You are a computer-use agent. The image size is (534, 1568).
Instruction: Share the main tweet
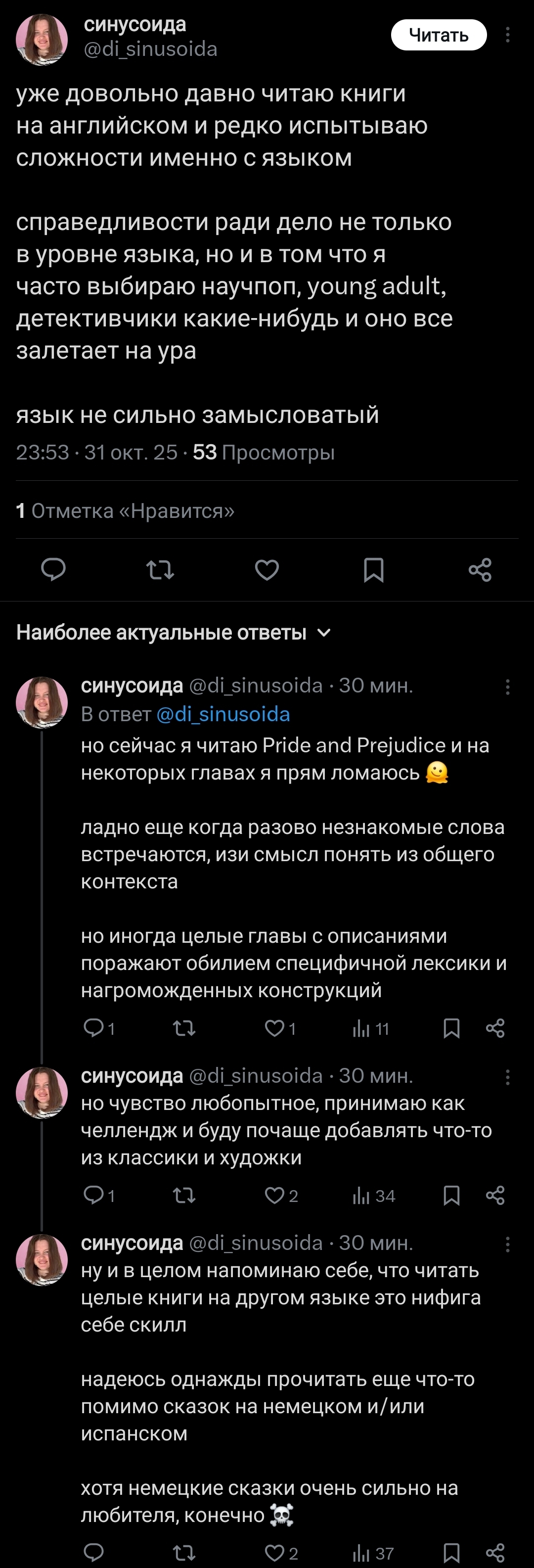tap(480, 570)
